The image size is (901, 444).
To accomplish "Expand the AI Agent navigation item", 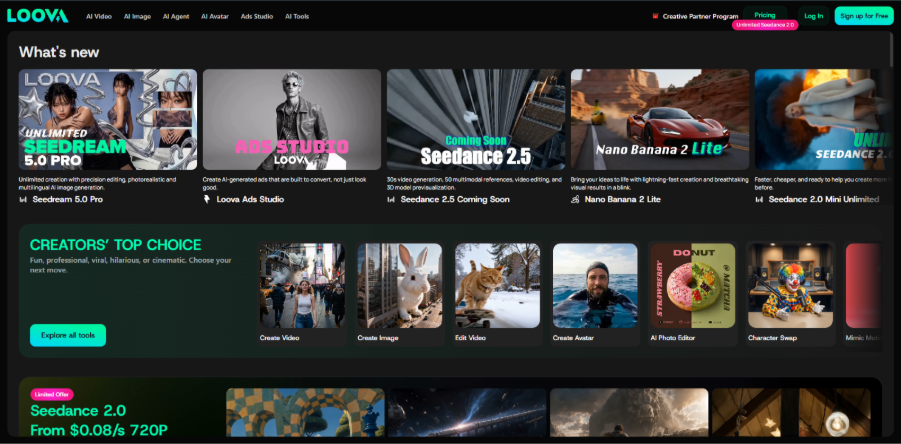I will [x=176, y=16].
